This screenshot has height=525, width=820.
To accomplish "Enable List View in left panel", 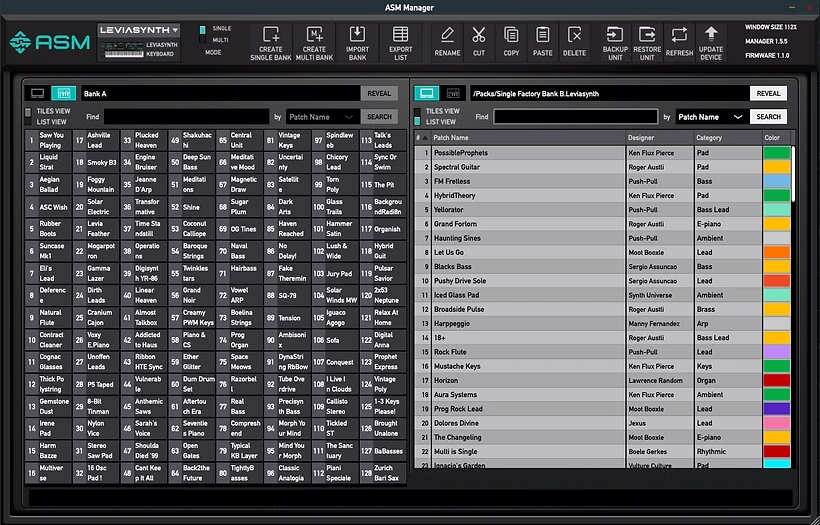I will point(28,122).
